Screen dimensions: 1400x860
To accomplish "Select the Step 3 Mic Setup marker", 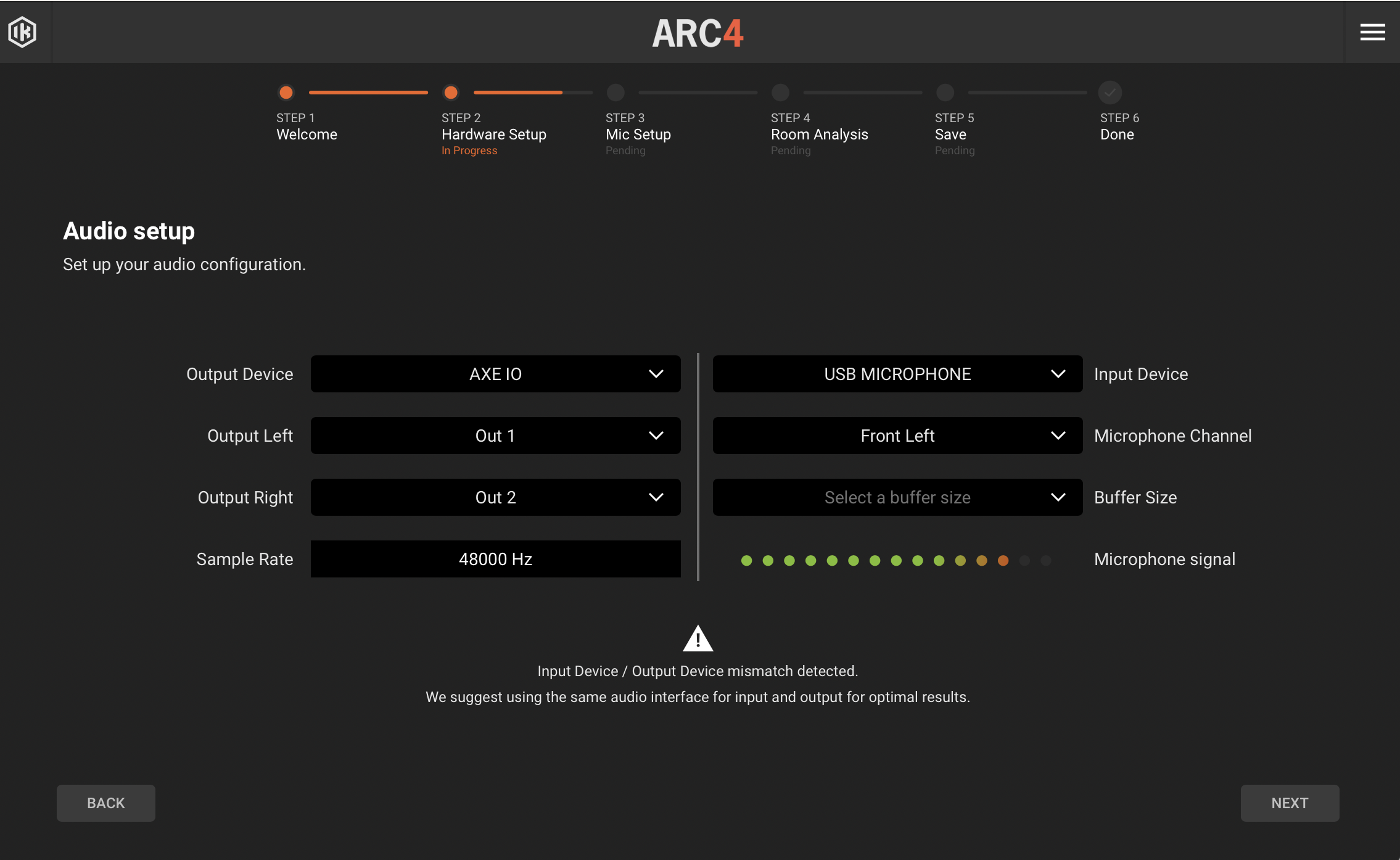I will pos(616,93).
